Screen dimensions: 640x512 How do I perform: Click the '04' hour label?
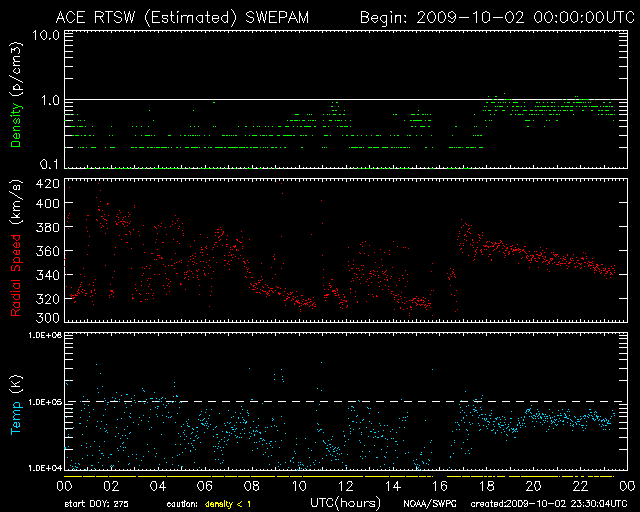pyautogui.click(x=158, y=486)
